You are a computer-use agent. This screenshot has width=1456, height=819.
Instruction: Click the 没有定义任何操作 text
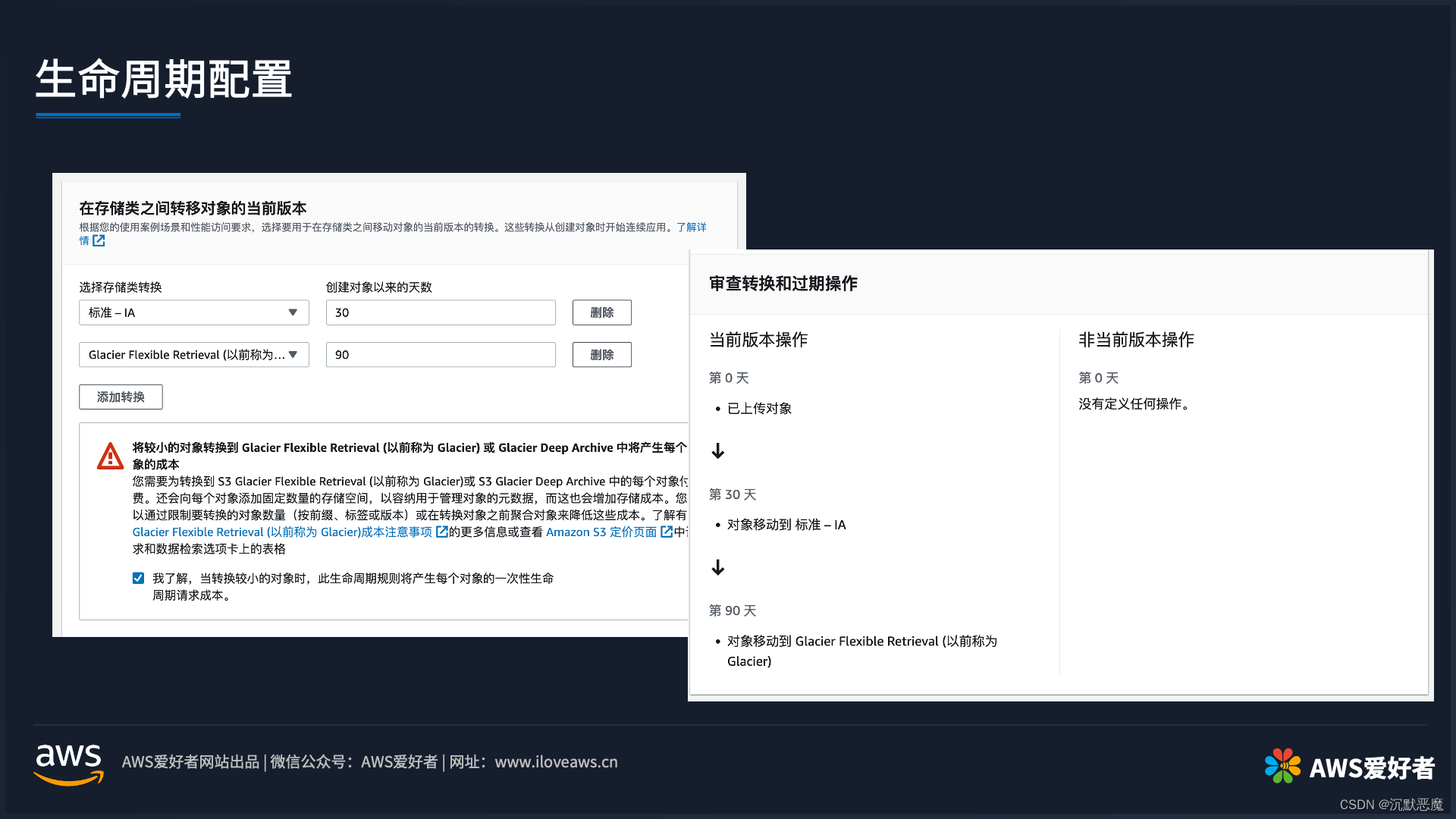pyautogui.click(x=1136, y=403)
